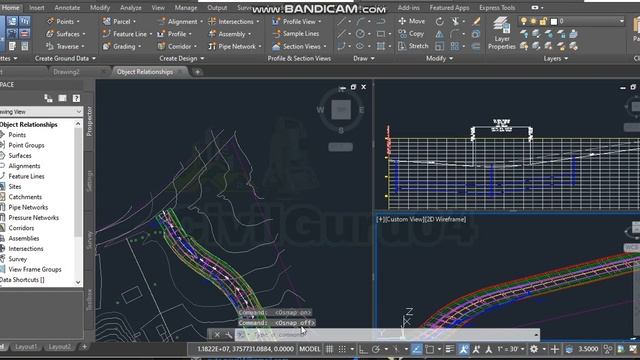
Task: Open Layer Properties manager
Action: (x=502, y=33)
